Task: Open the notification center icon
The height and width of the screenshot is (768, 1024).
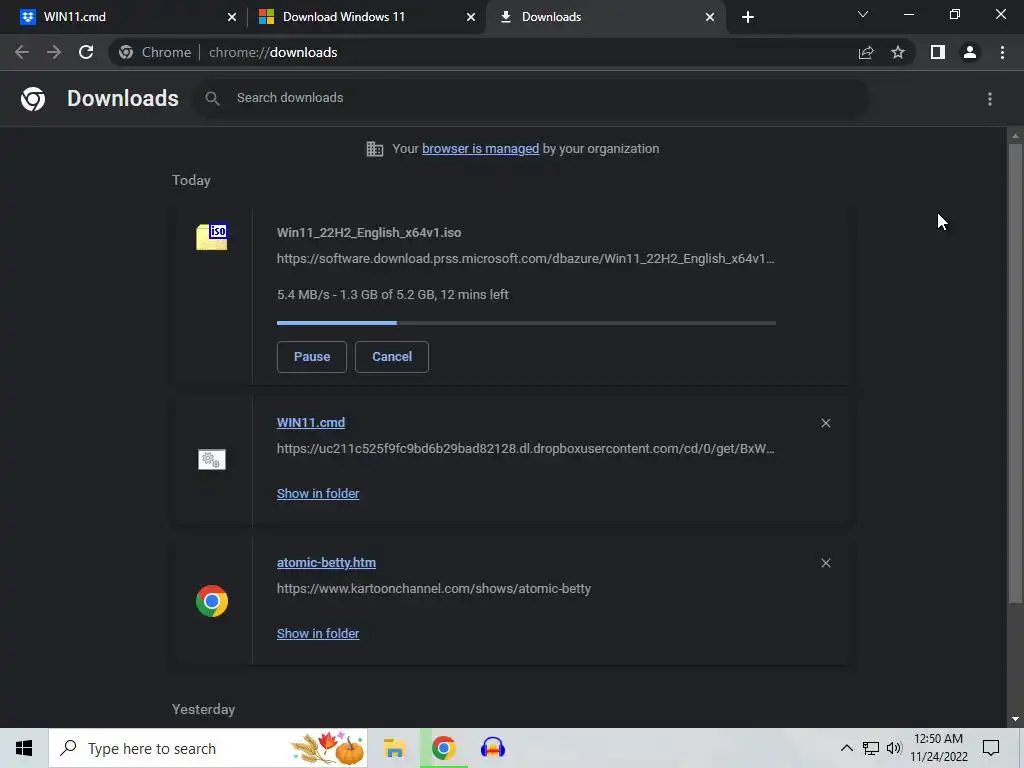Action: (991, 748)
